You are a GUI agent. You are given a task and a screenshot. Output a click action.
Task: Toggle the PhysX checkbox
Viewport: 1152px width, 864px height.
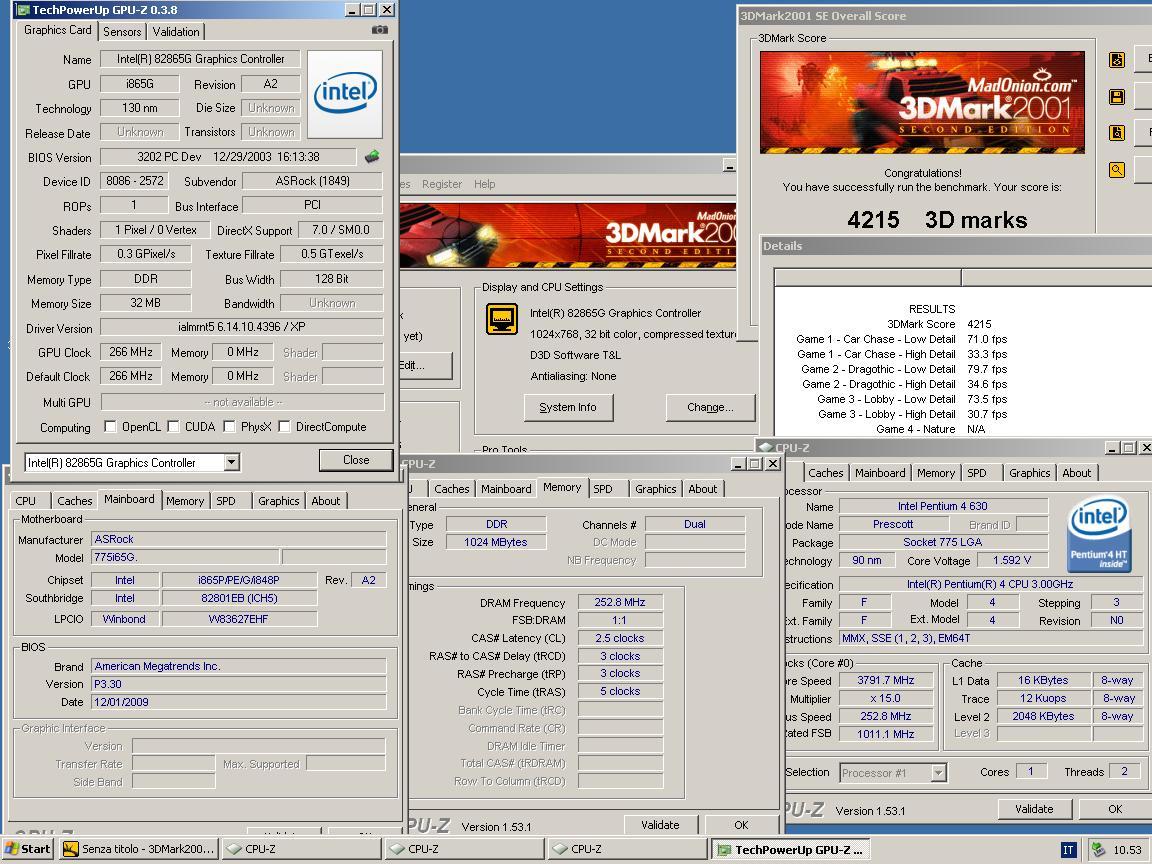click(229, 426)
